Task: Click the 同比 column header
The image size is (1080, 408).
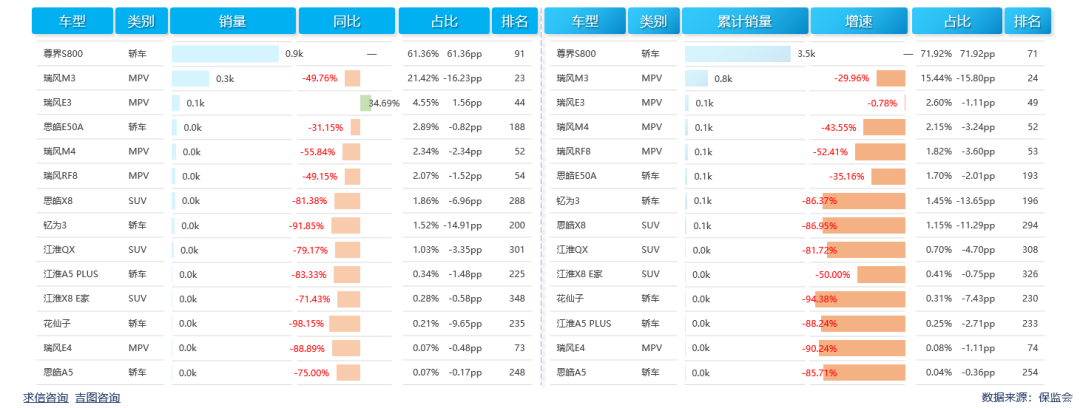Action: pos(345,21)
